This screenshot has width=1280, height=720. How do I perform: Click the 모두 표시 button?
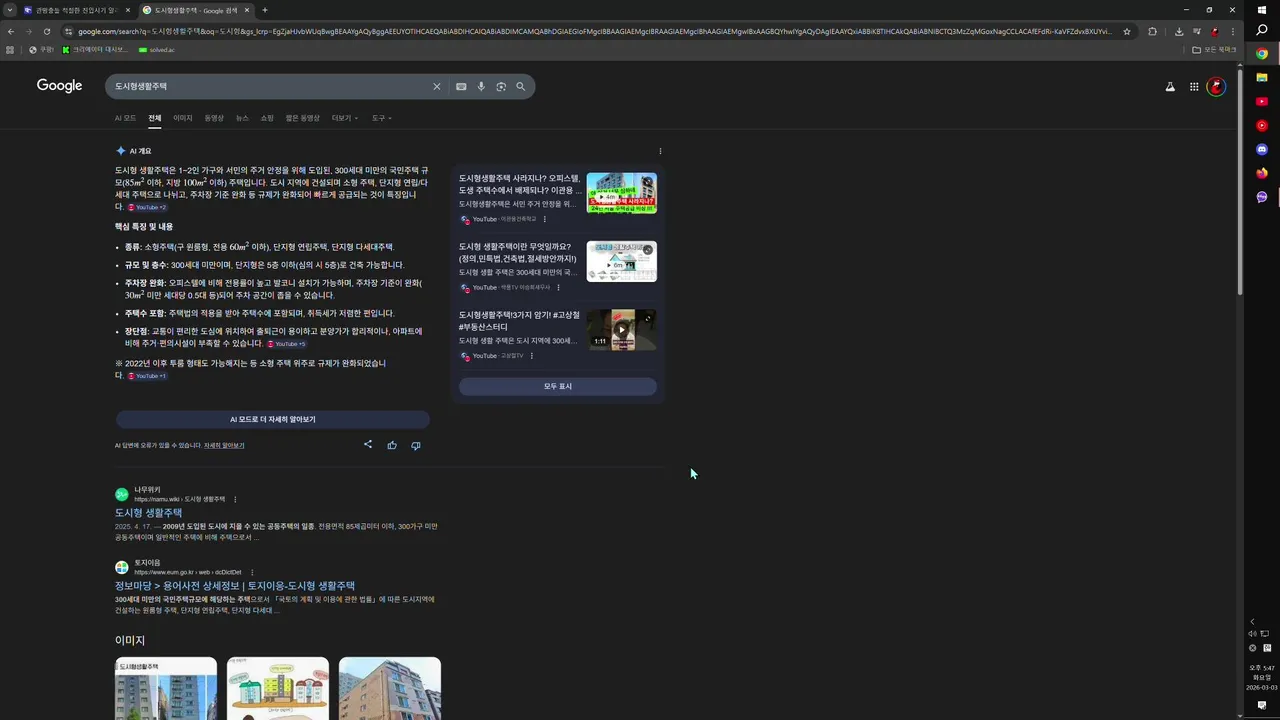(x=558, y=386)
